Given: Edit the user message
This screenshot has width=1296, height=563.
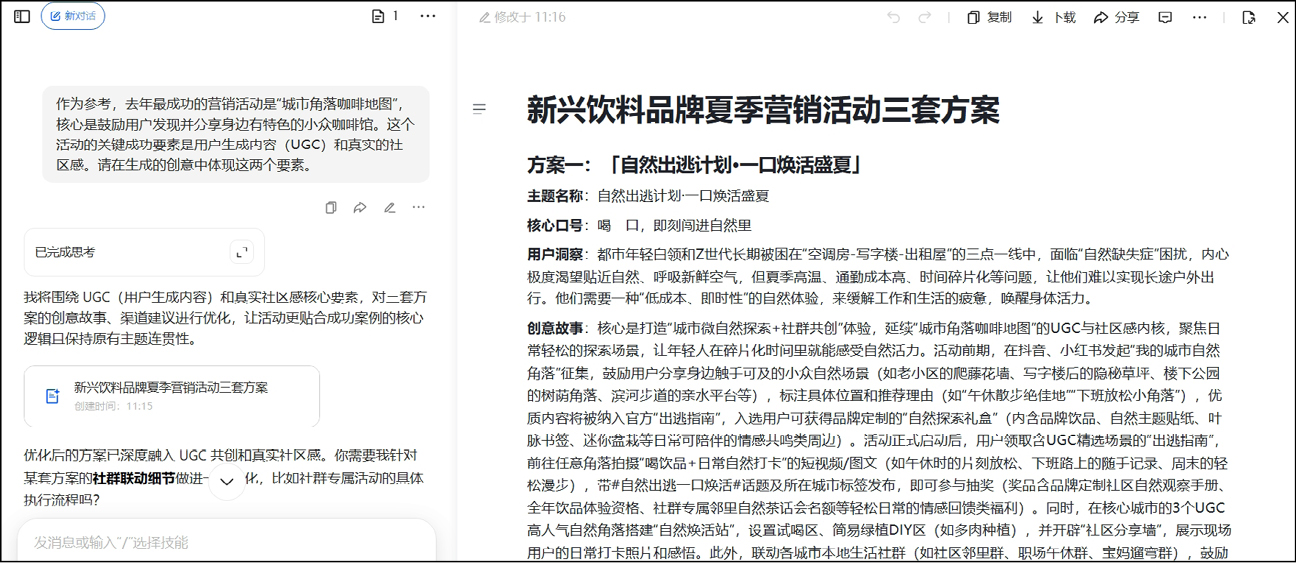Looking at the screenshot, I should [390, 208].
